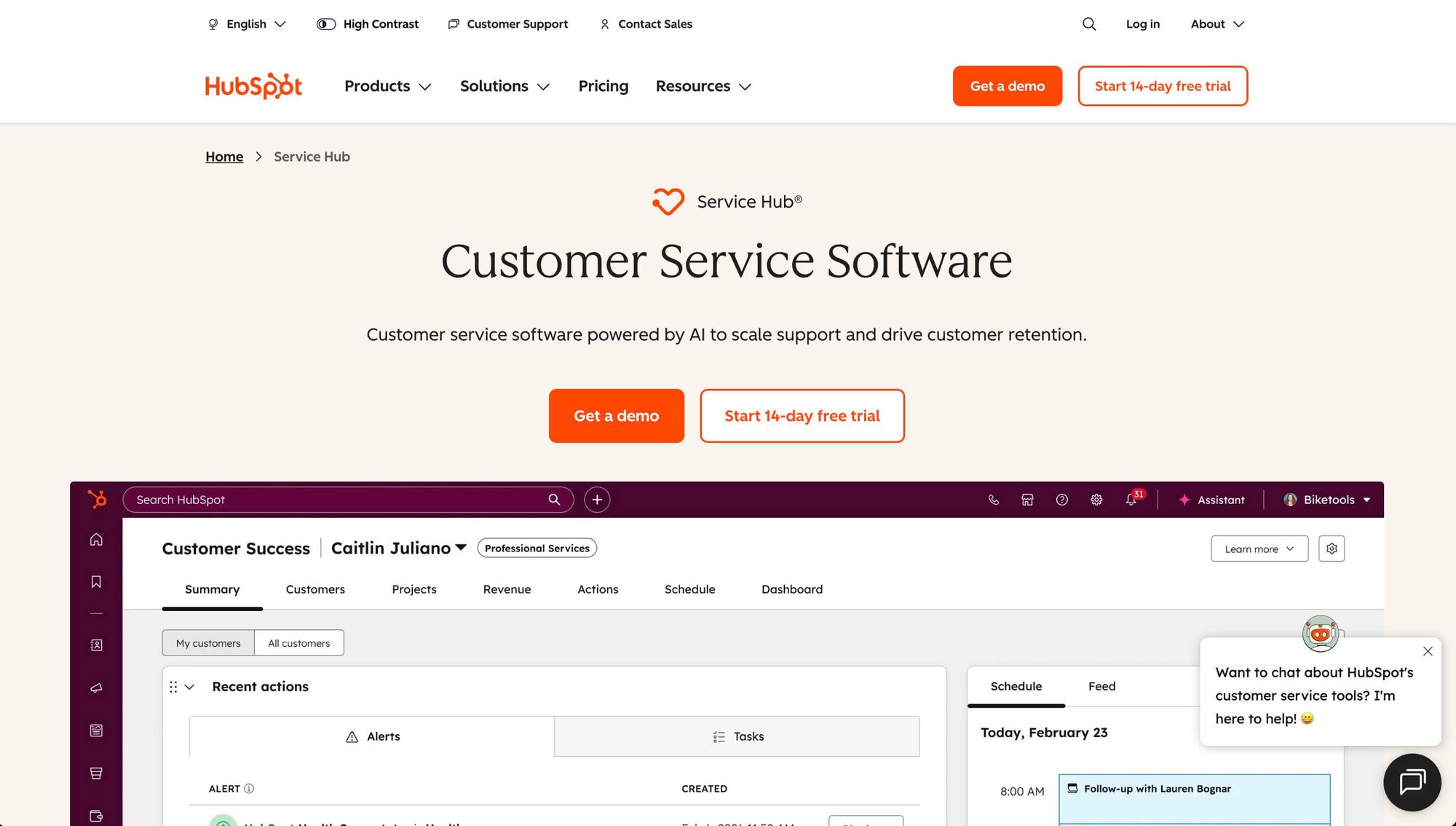The image size is (1456, 826).
Task: Click the search icon inside Search HubSpot field
Action: pyautogui.click(x=554, y=500)
